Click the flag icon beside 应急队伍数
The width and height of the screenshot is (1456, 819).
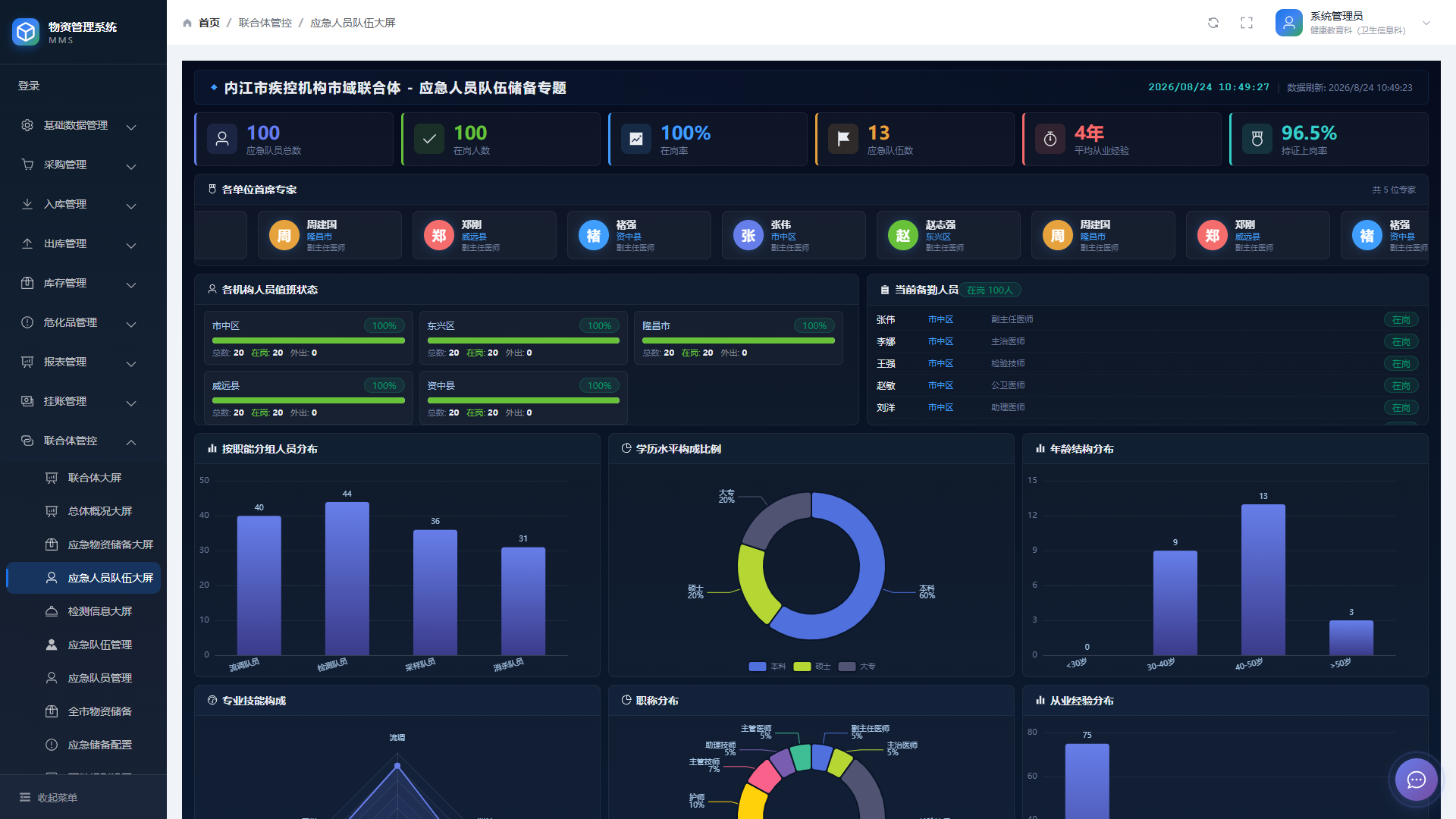(x=843, y=139)
